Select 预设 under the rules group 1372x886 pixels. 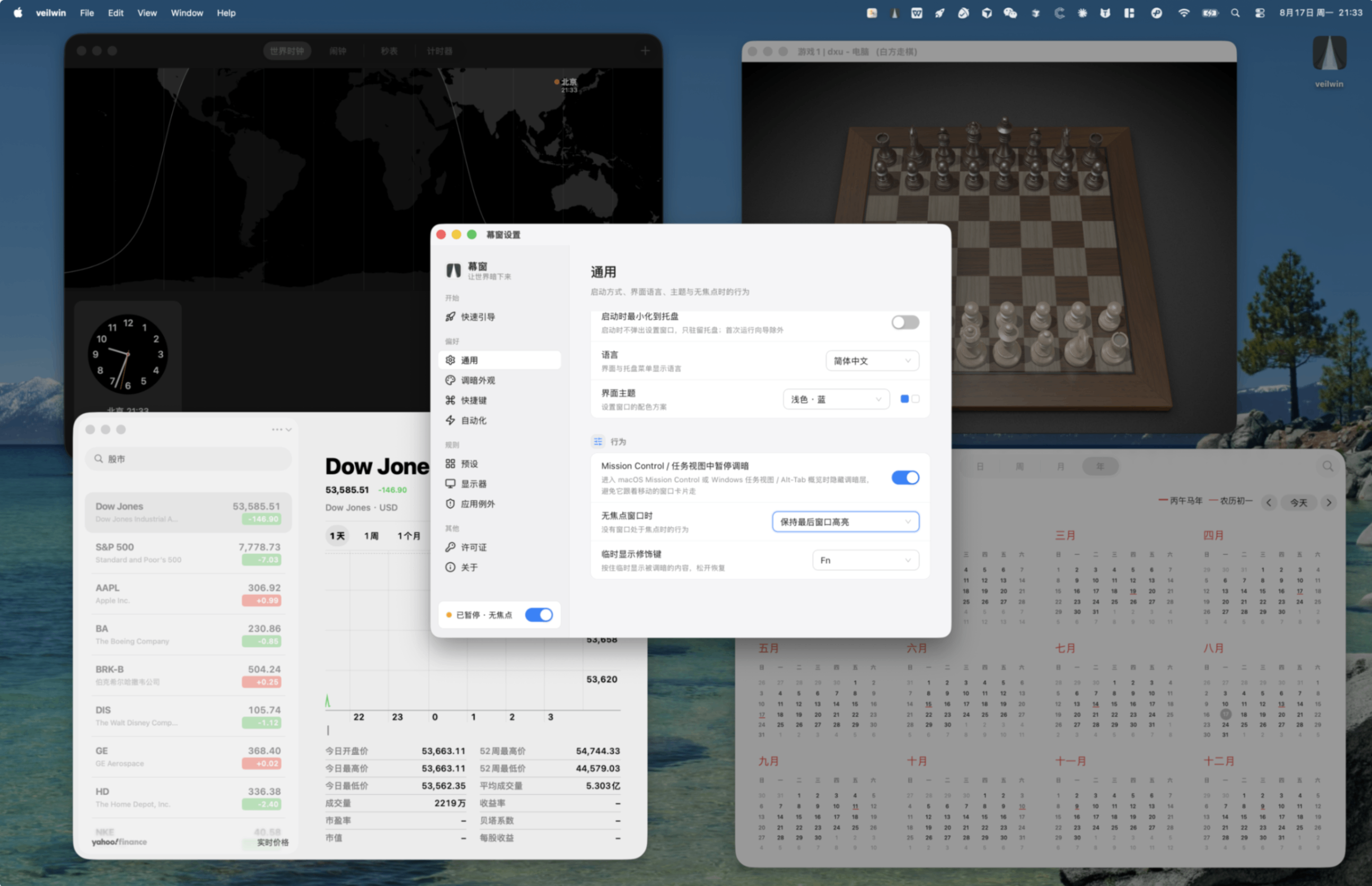point(499,464)
